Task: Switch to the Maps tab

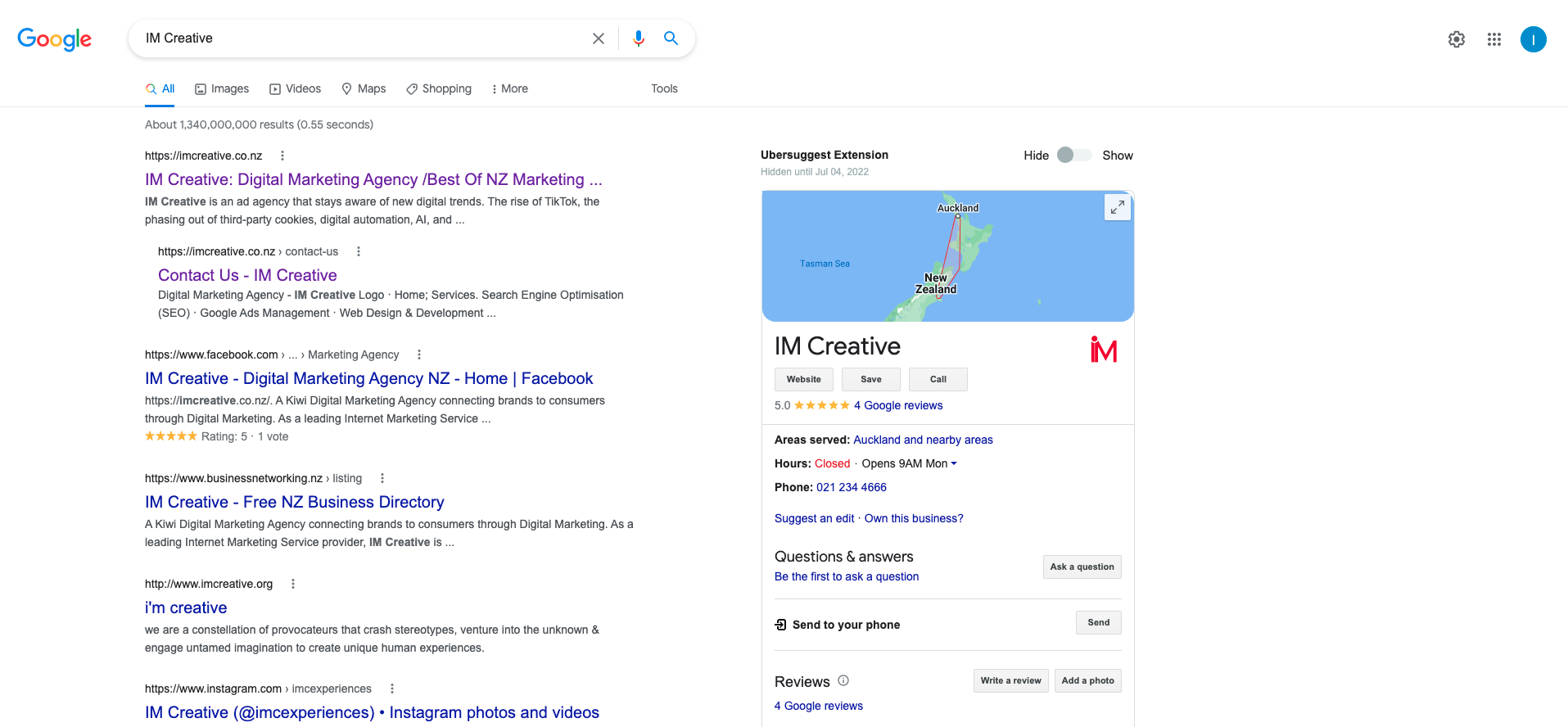Action: click(x=364, y=88)
